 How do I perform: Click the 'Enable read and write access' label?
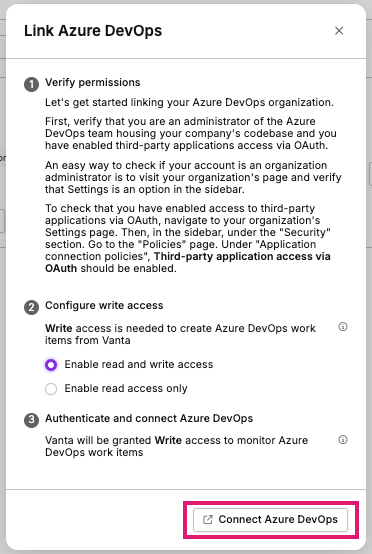click(x=139, y=364)
